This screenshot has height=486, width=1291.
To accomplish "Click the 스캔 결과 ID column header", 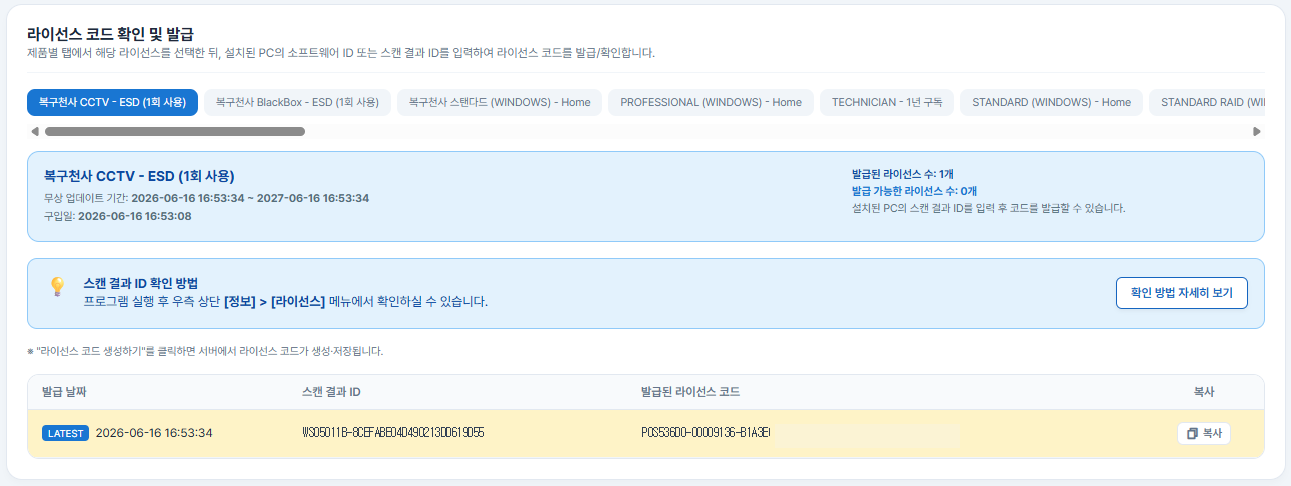I will 330,391.
